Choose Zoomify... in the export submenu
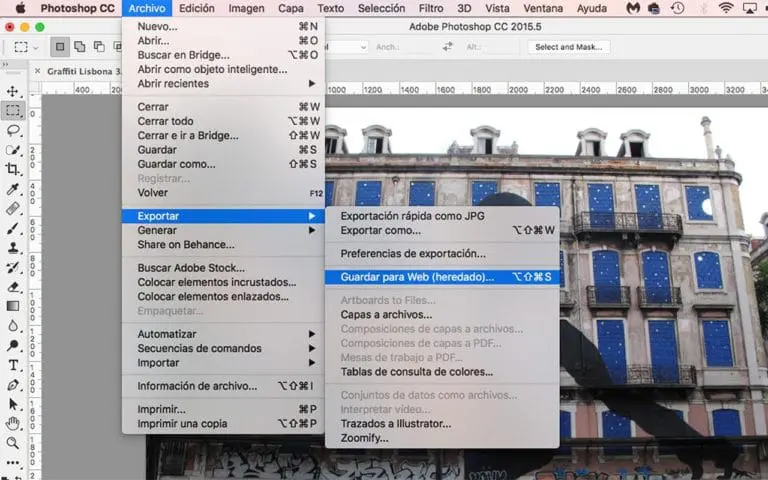The width and height of the screenshot is (768, 480). 442,438
